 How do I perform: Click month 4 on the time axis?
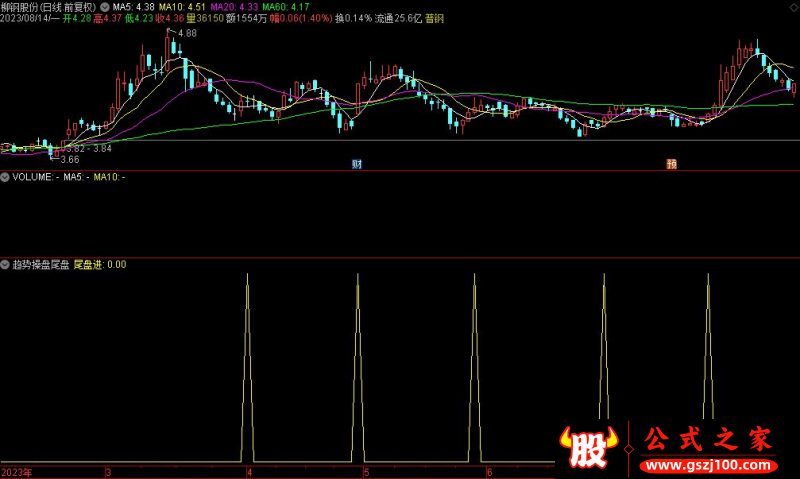click(249, 472)
